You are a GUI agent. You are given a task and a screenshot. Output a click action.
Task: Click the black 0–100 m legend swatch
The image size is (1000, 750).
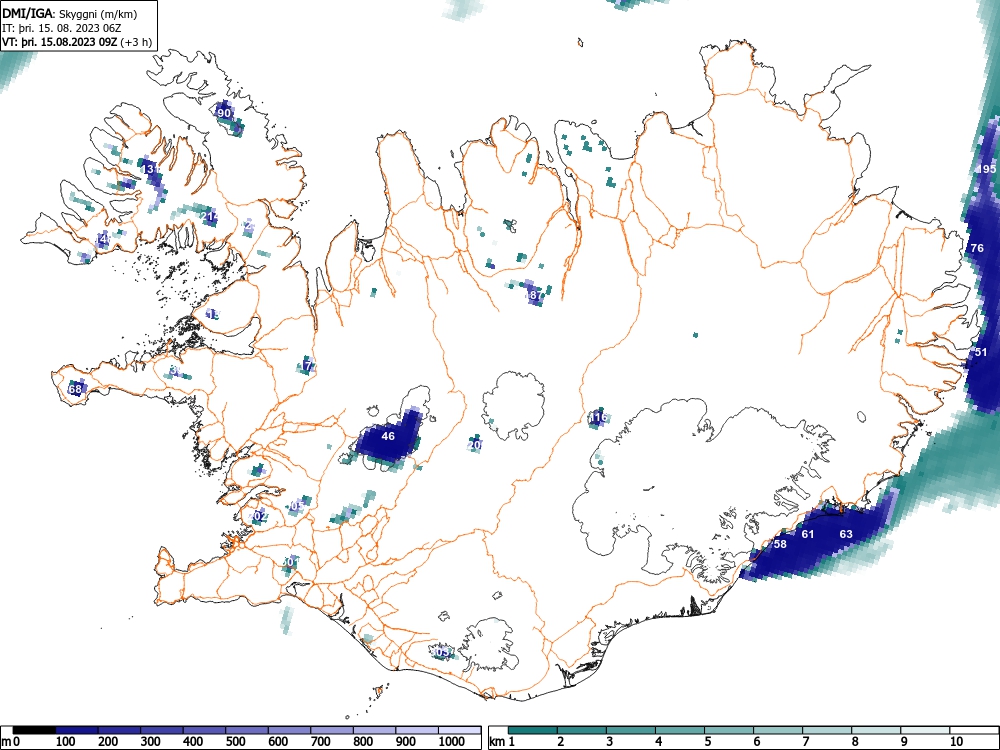pos(34,730)
